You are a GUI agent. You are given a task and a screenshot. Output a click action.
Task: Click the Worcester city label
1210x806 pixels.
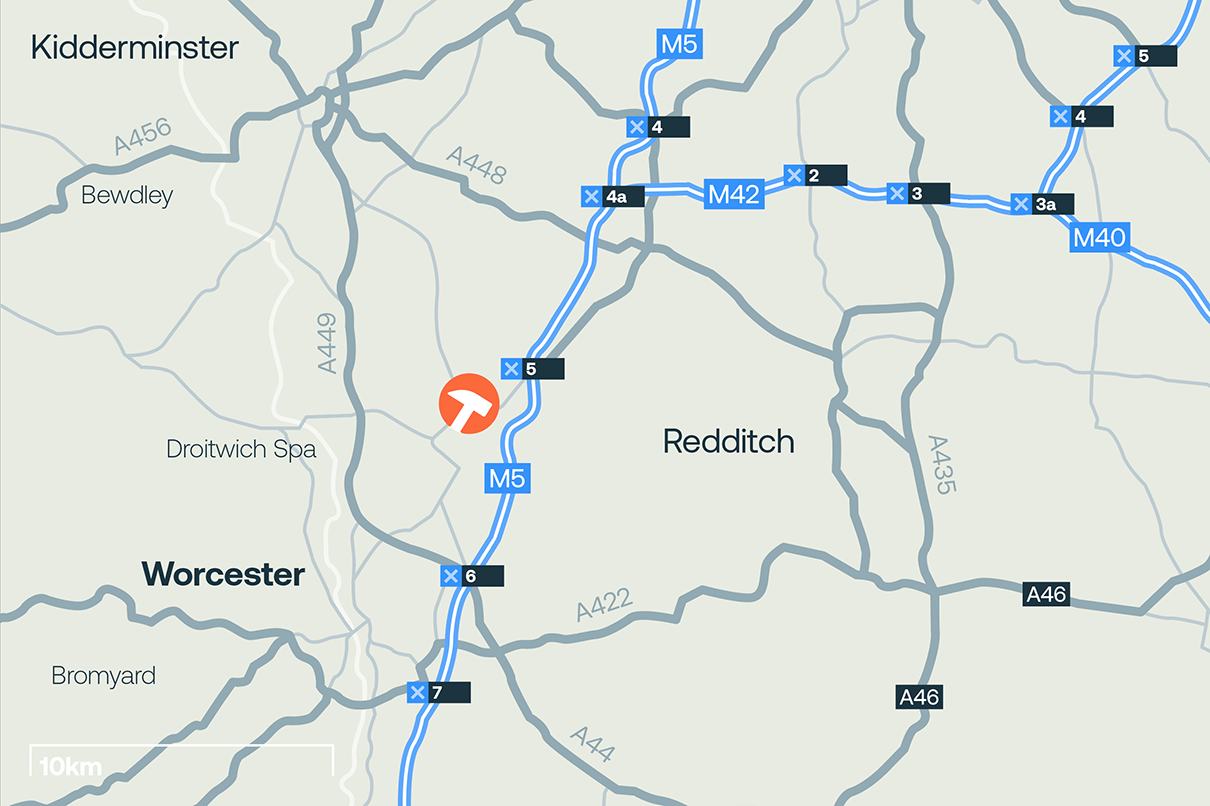click(223, 574)
